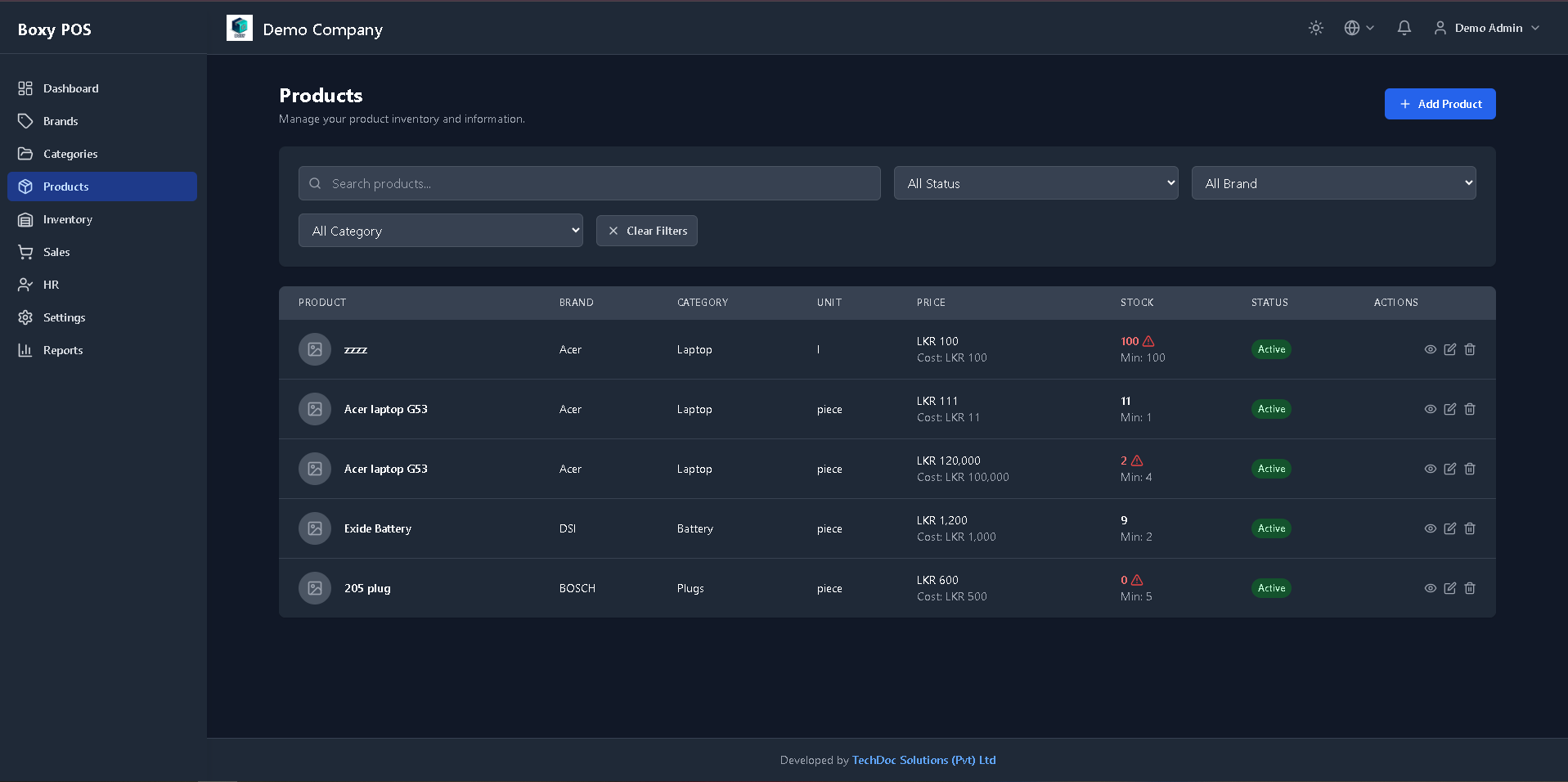Open Categories in sidebar
The width and height of the screenshot is (1568, 782).
102,154
